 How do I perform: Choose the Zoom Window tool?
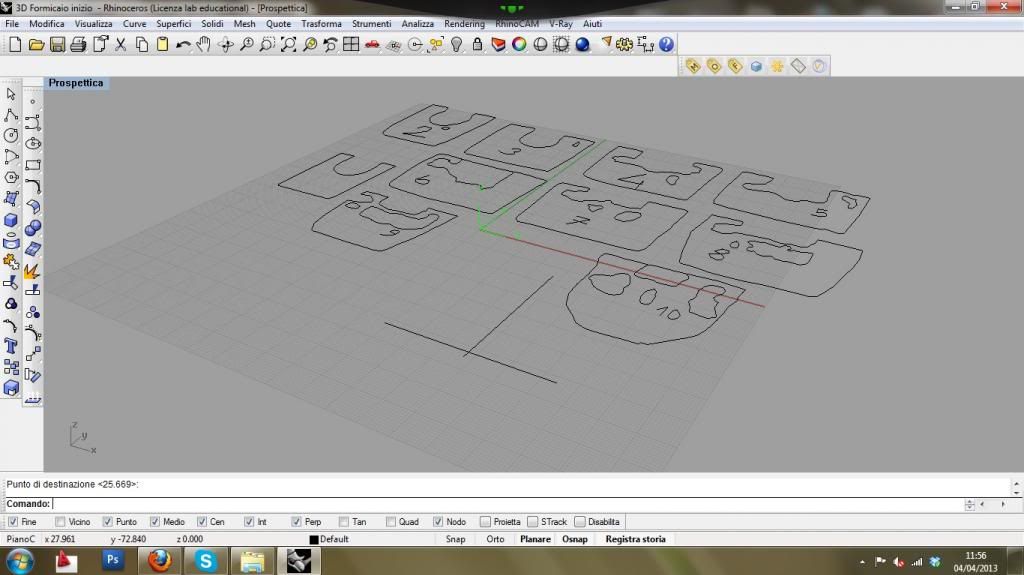pyautogui.click(x=268, y=44)
